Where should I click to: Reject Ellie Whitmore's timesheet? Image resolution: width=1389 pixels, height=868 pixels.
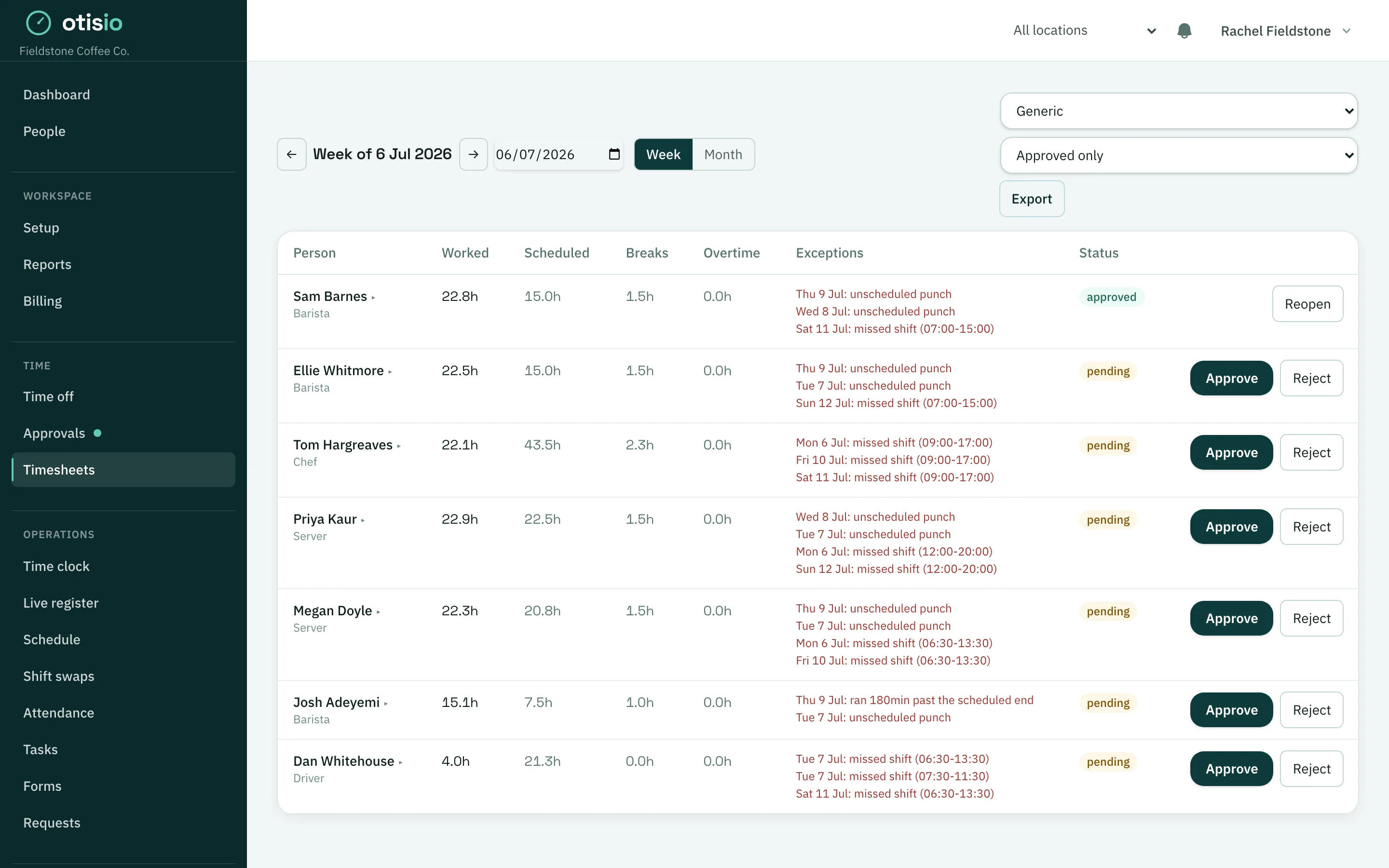[1311, 379]
